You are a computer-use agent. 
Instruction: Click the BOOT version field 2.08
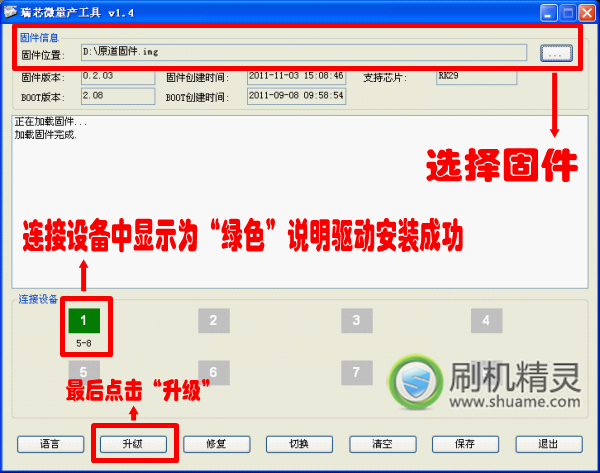click(118, 96)
